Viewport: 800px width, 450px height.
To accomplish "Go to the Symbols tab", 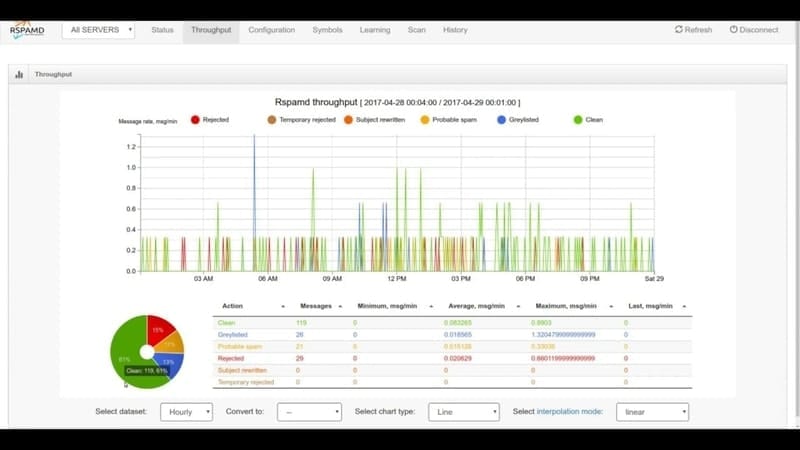I will (328, 30).
